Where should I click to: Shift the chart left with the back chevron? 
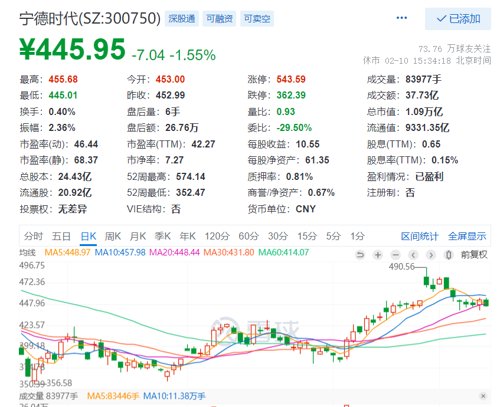(x=413, y=255)
